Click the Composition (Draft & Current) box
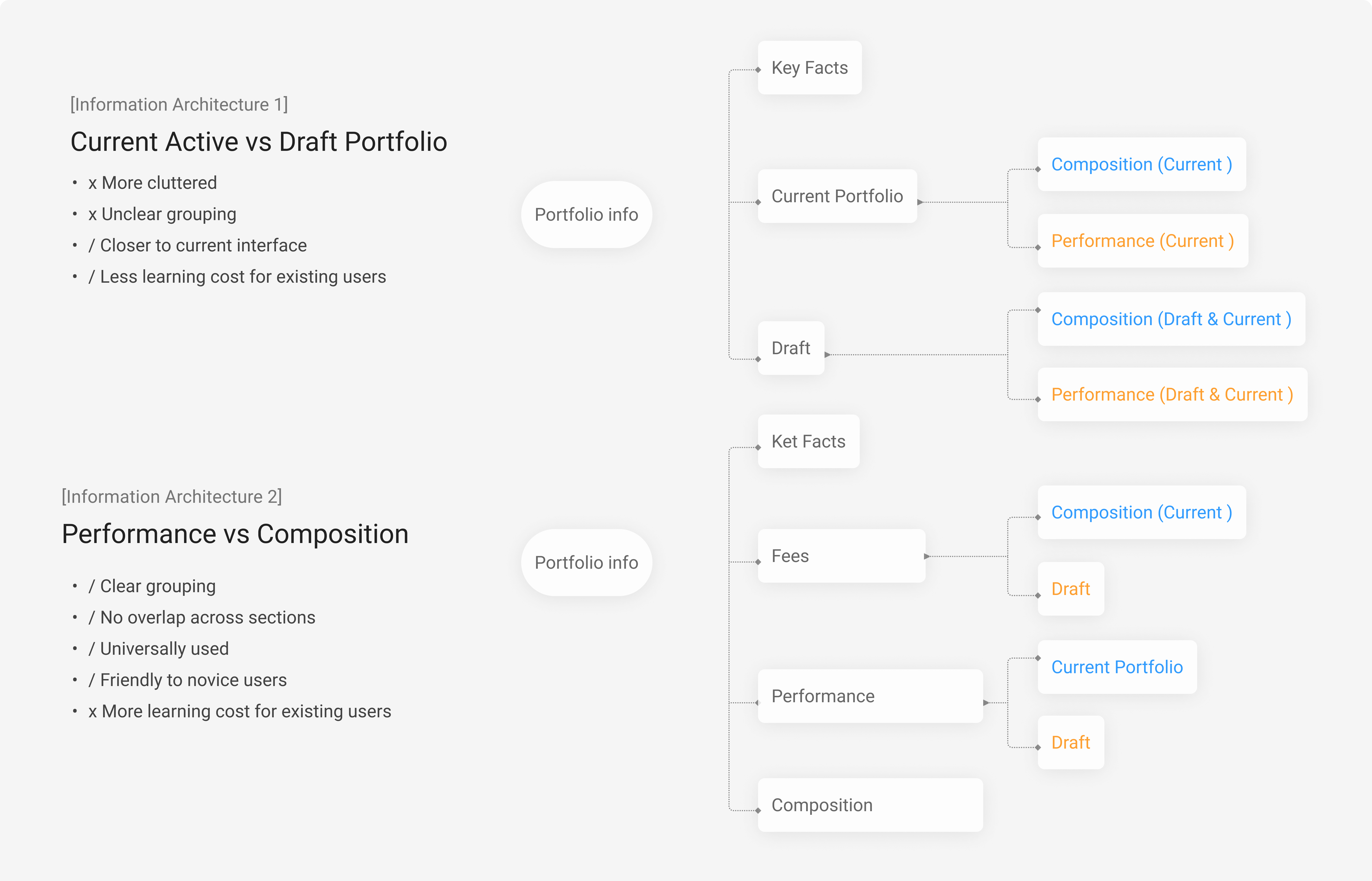 (x=1171, y=319)
